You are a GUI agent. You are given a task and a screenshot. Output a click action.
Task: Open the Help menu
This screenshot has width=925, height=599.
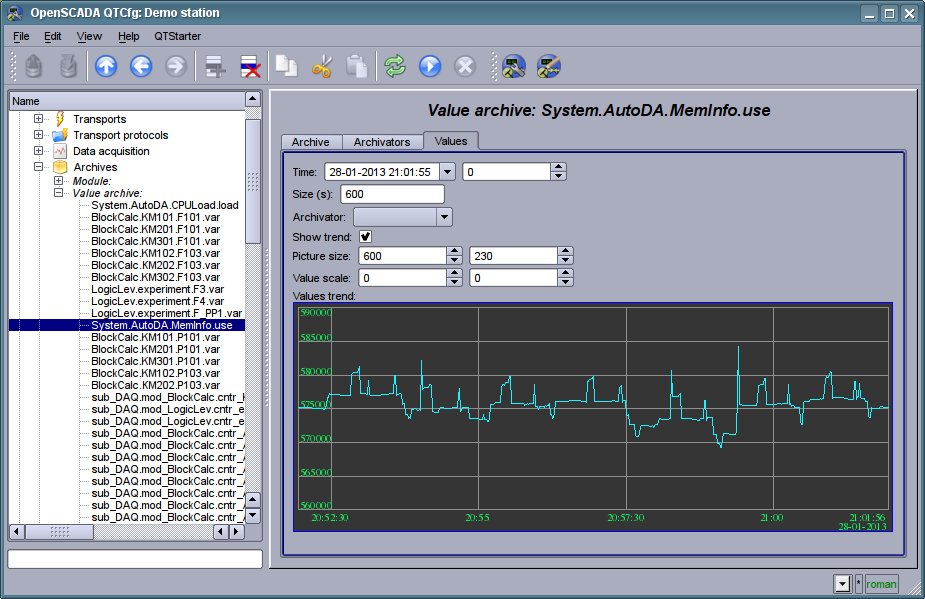point(129,36)
